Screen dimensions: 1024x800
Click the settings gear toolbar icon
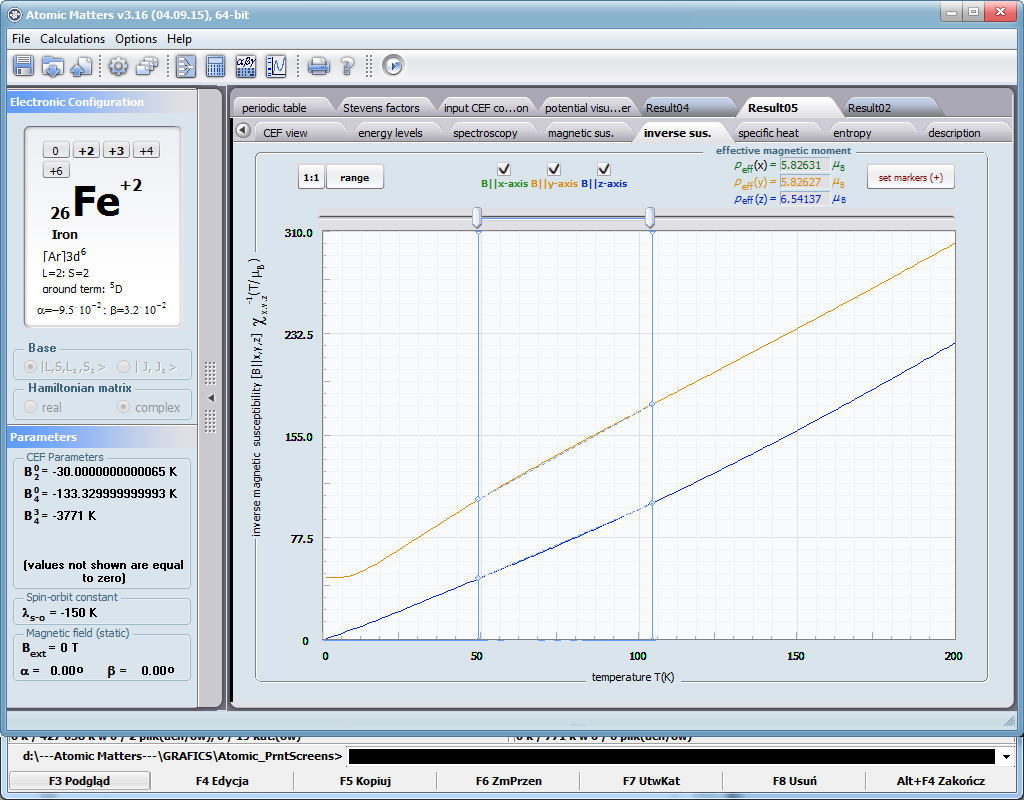118,66
